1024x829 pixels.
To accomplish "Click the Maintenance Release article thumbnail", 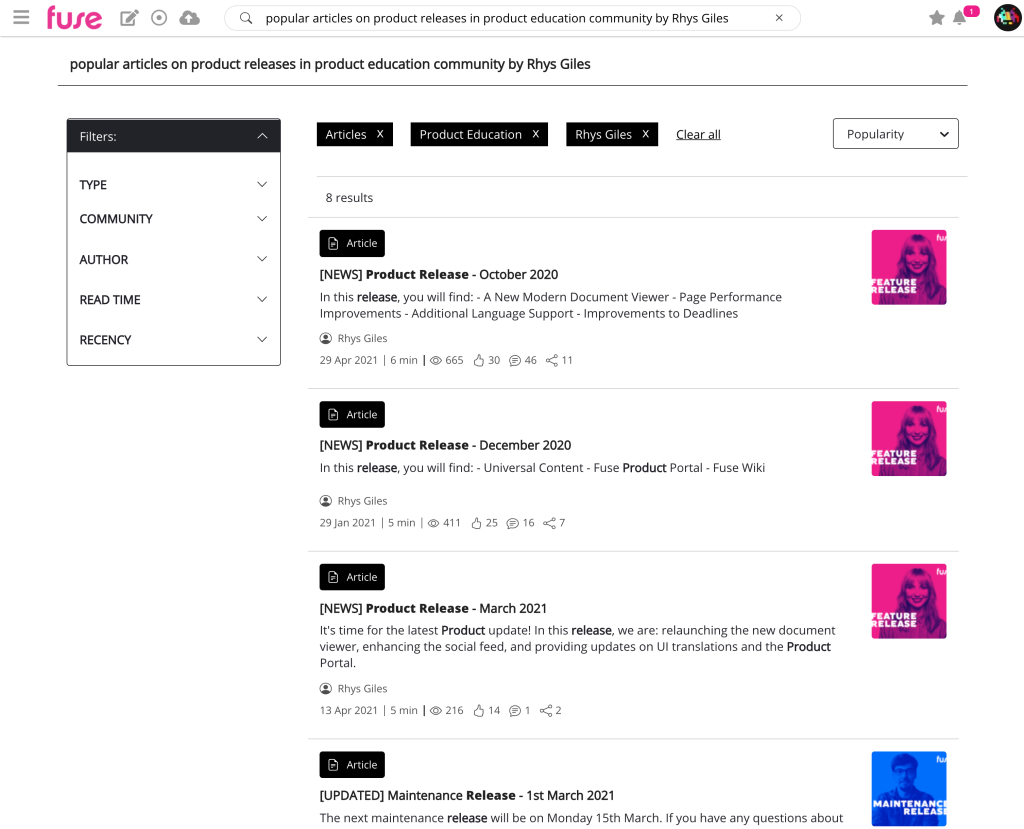I will point(908,789).
